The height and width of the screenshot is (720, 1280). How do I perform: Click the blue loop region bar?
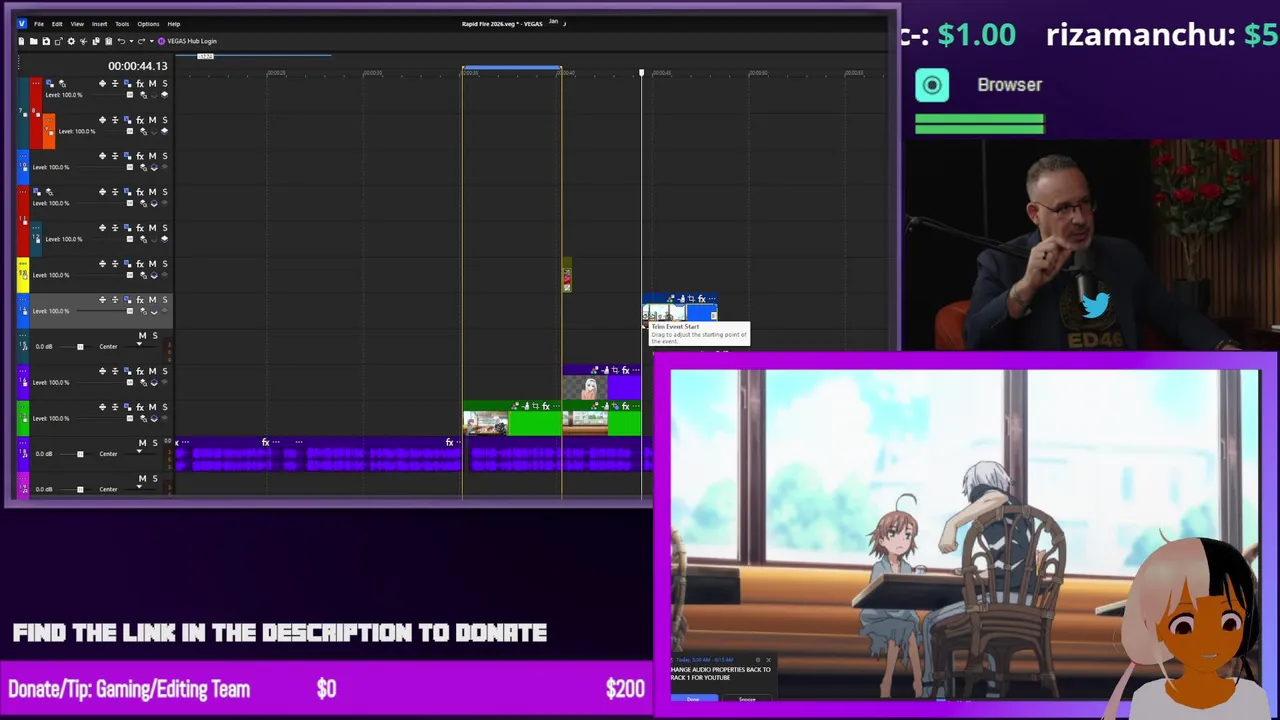pos(512,69)
